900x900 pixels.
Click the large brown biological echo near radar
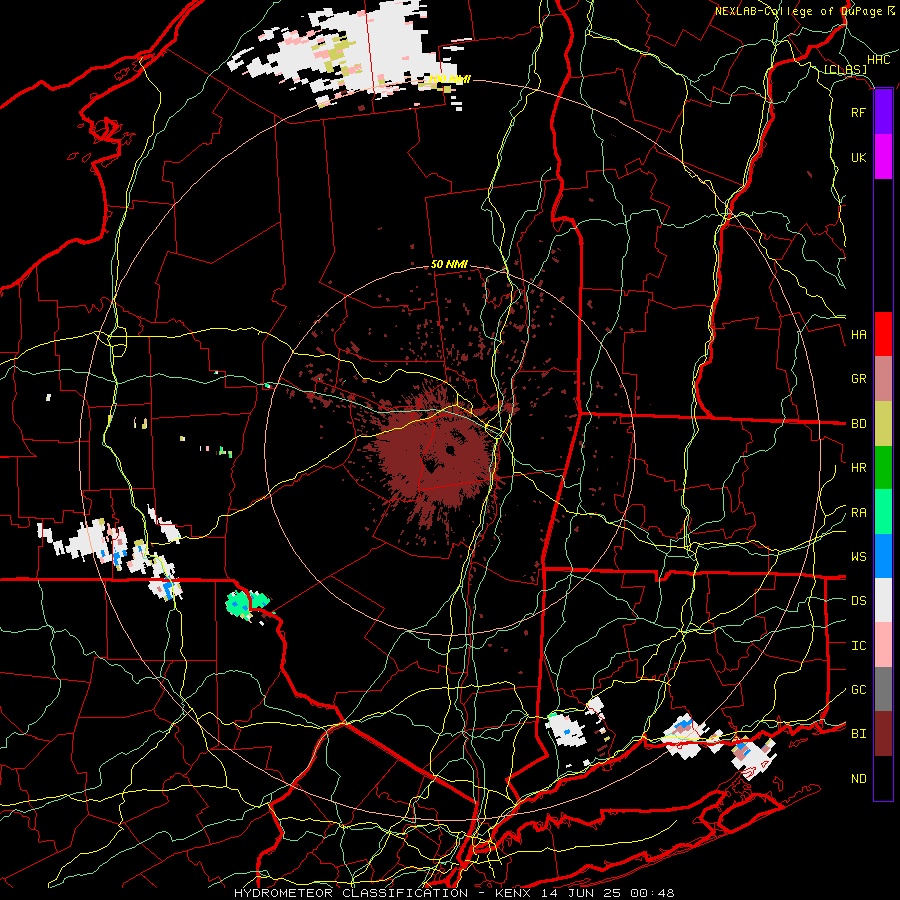pos(433,453)
